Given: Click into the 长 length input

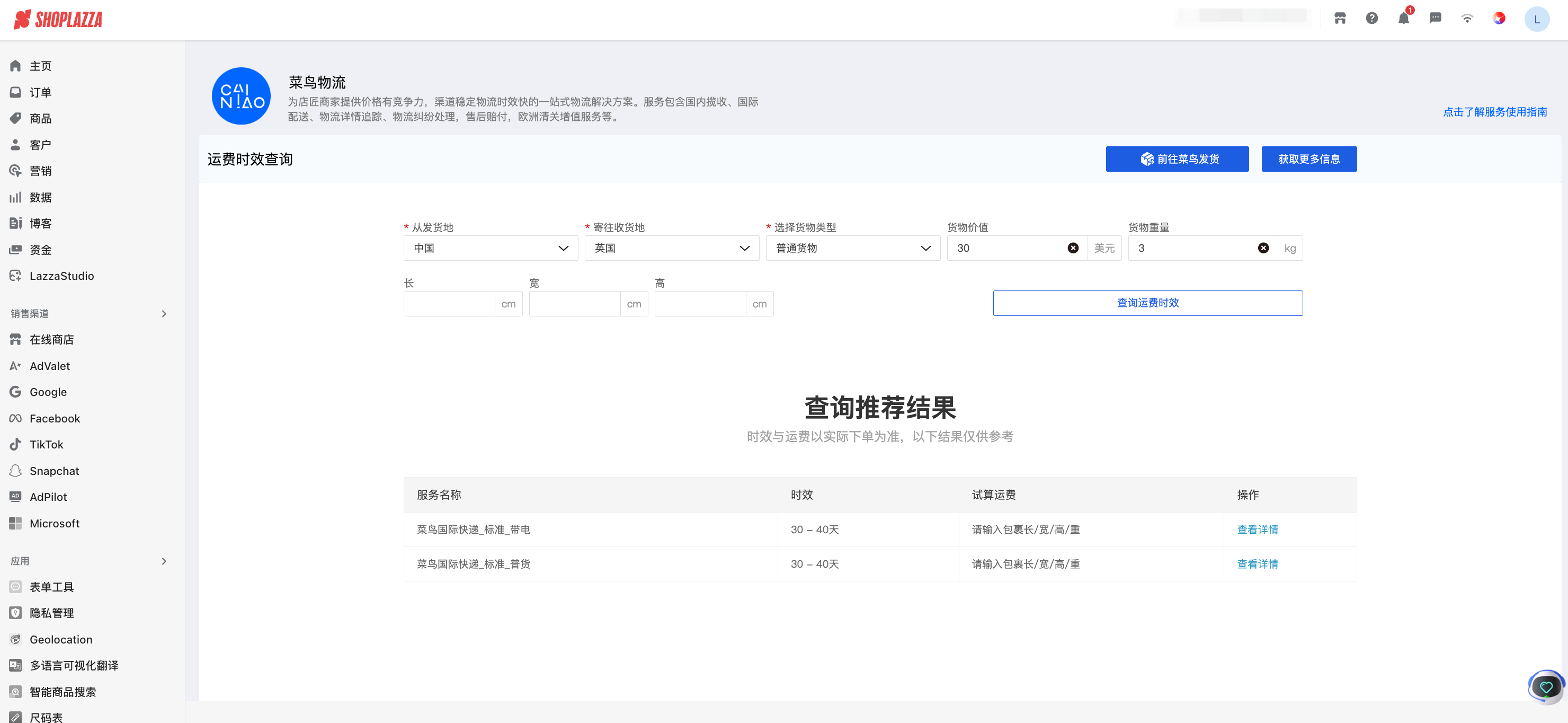Looking at the screenshot, I should click(x=449, y=303).
